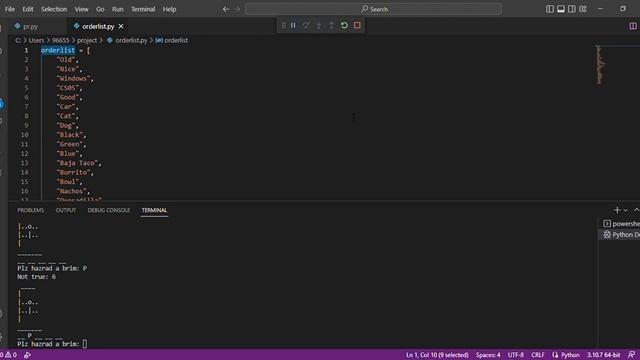Screen dimensions: 640x360
Task: Choose interpreter 3.10.7 64-bit
Action: (x=603, y=355)
